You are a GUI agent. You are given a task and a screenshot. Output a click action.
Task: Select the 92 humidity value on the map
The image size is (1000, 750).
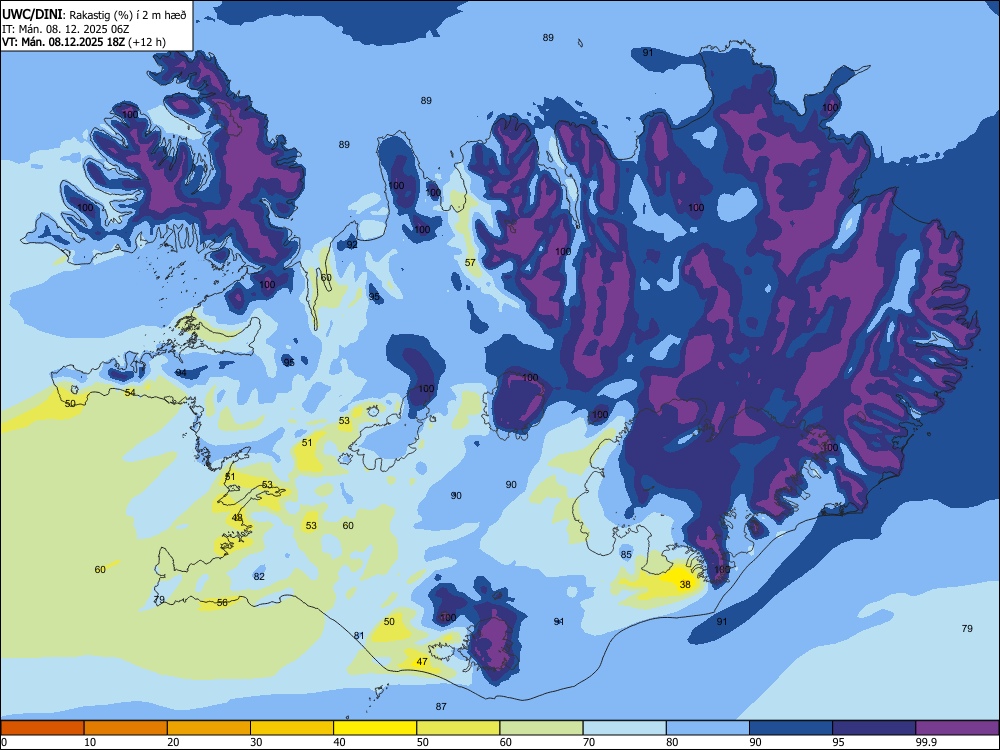pos(352,244)
